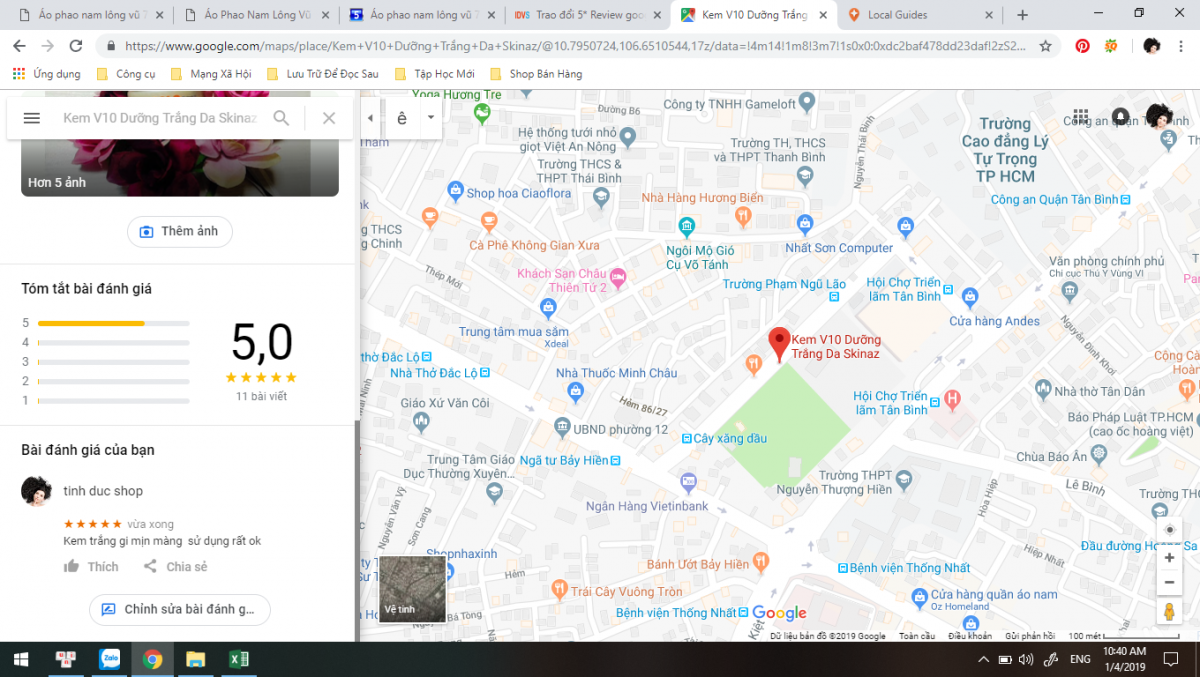
Task: Click the 'Thêm ảnh' add photo button
Action: pos(180,232)
